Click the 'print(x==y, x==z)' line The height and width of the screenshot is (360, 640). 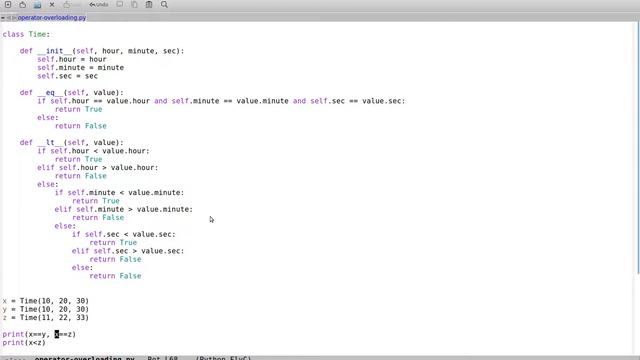pos(39,334)
